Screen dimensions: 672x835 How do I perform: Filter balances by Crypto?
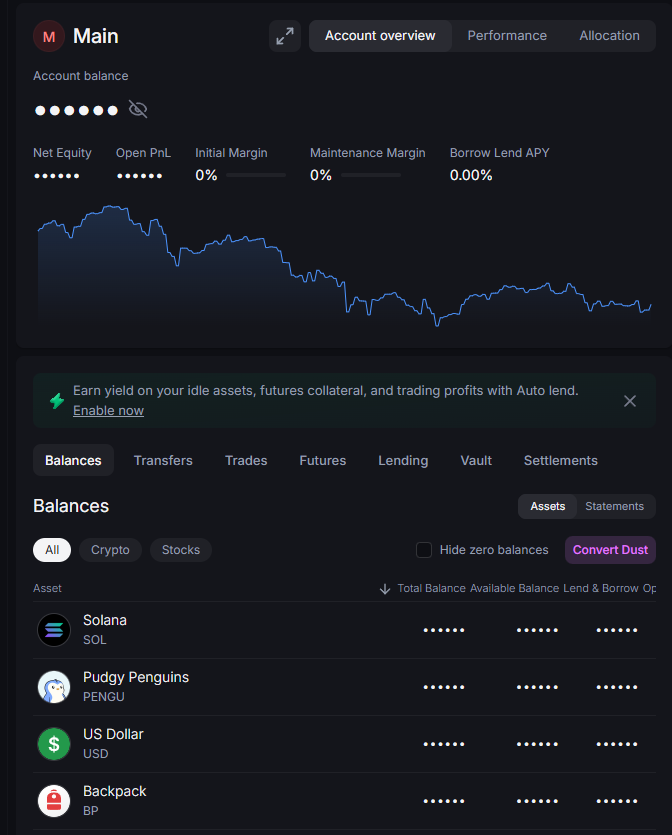110,550
